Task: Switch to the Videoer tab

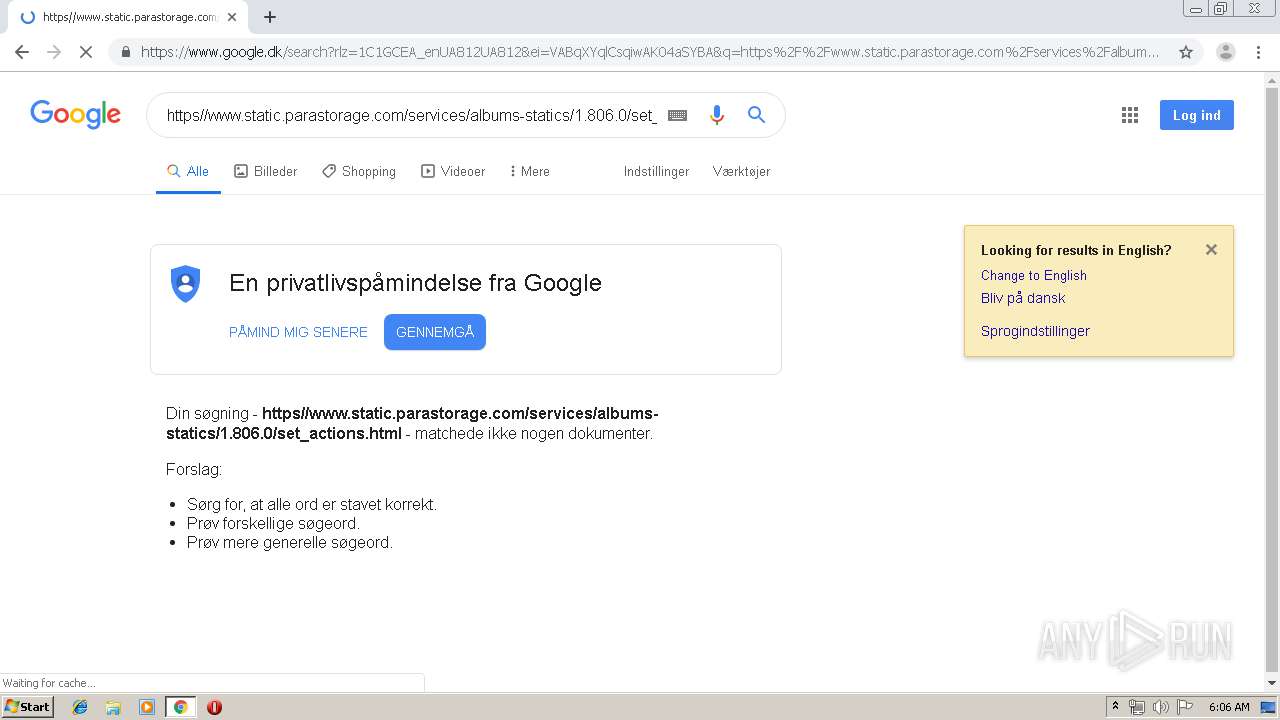Action: (x=453, y=171)
